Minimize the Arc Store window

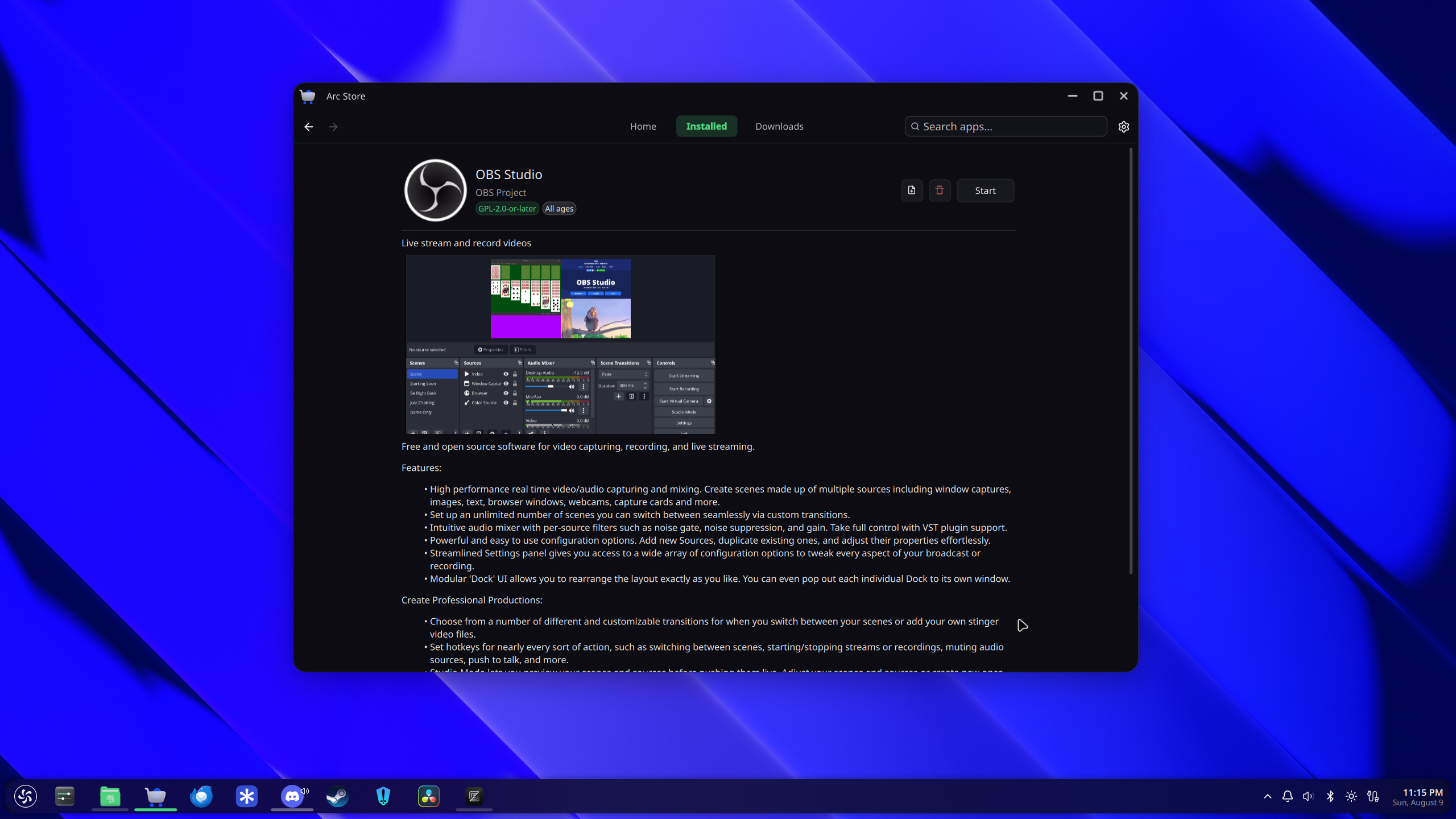click(x=1072, y=96)
